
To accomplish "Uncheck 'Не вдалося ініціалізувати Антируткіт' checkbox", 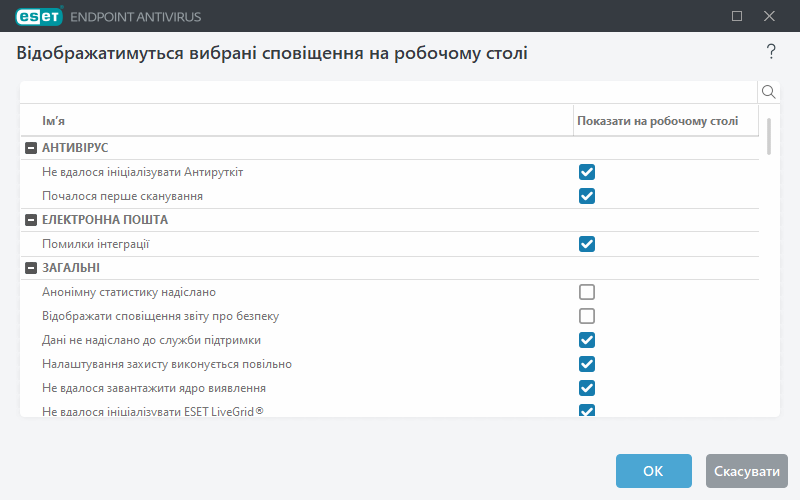I will [x=587, y=172].
